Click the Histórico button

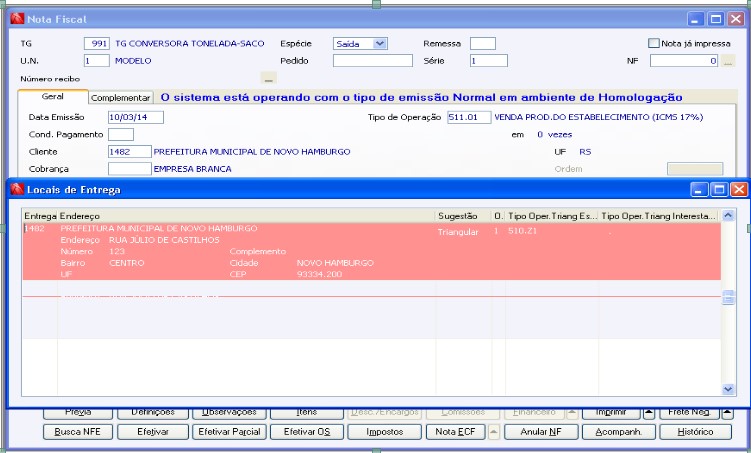point(695,432)
